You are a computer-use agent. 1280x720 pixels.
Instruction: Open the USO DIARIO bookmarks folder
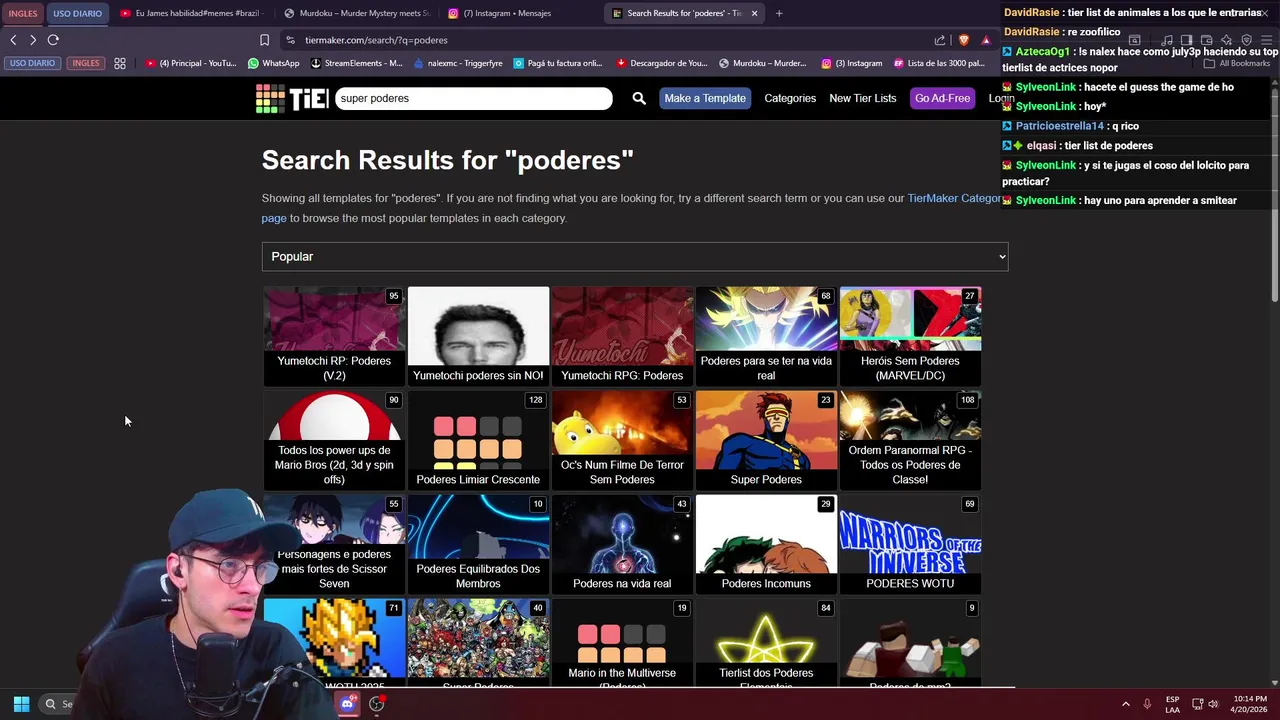(x=32, y=63)
